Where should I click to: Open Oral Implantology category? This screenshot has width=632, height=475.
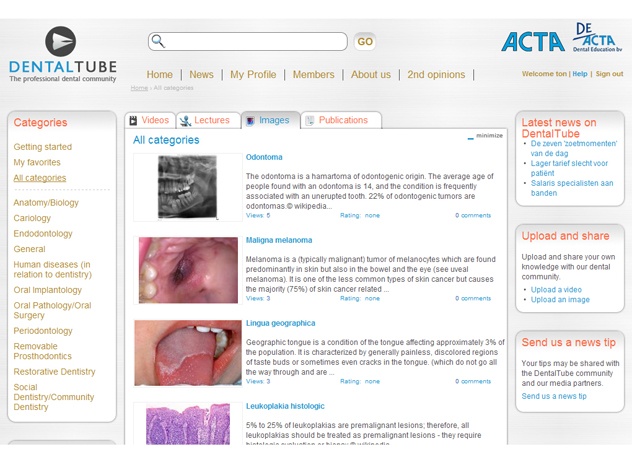pyautogui.click(x=48, y=290)
